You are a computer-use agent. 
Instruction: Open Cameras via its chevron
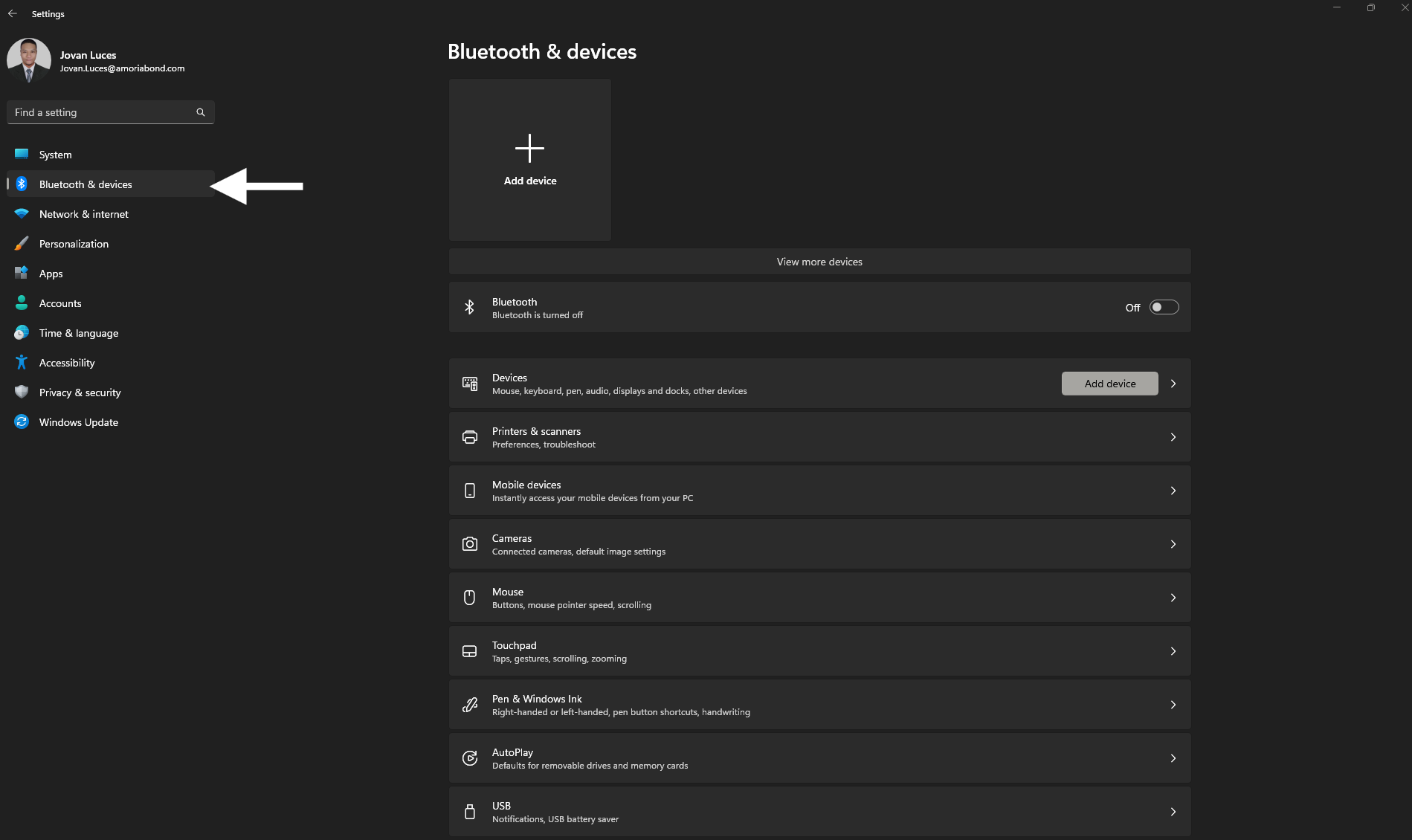pos(1173,544)
